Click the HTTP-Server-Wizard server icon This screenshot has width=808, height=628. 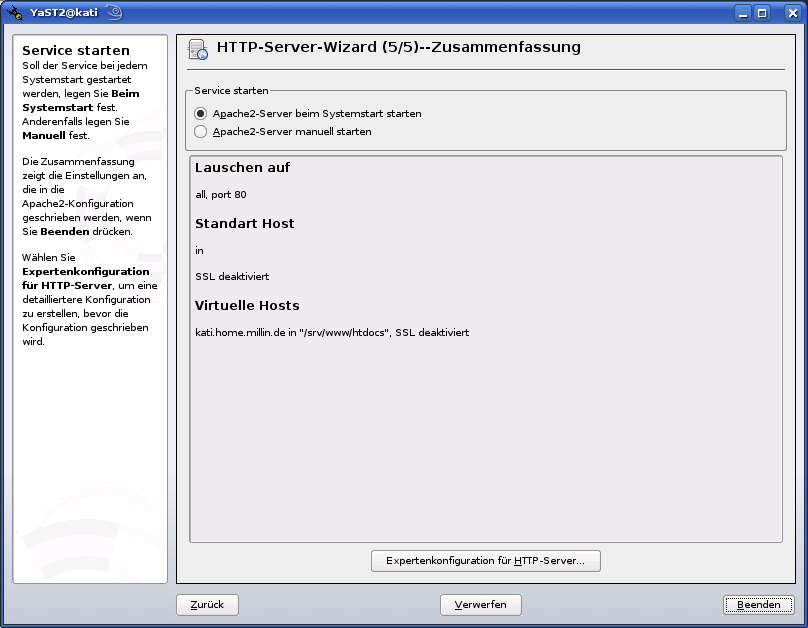198,49
